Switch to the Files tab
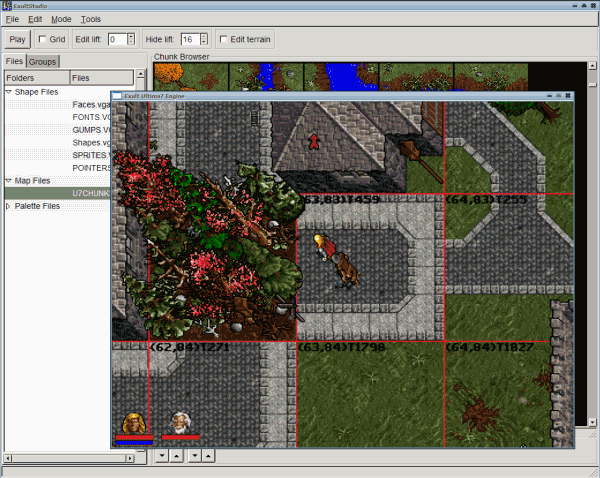The height and width of the screenshot is (478, 600). pos(15,61)
